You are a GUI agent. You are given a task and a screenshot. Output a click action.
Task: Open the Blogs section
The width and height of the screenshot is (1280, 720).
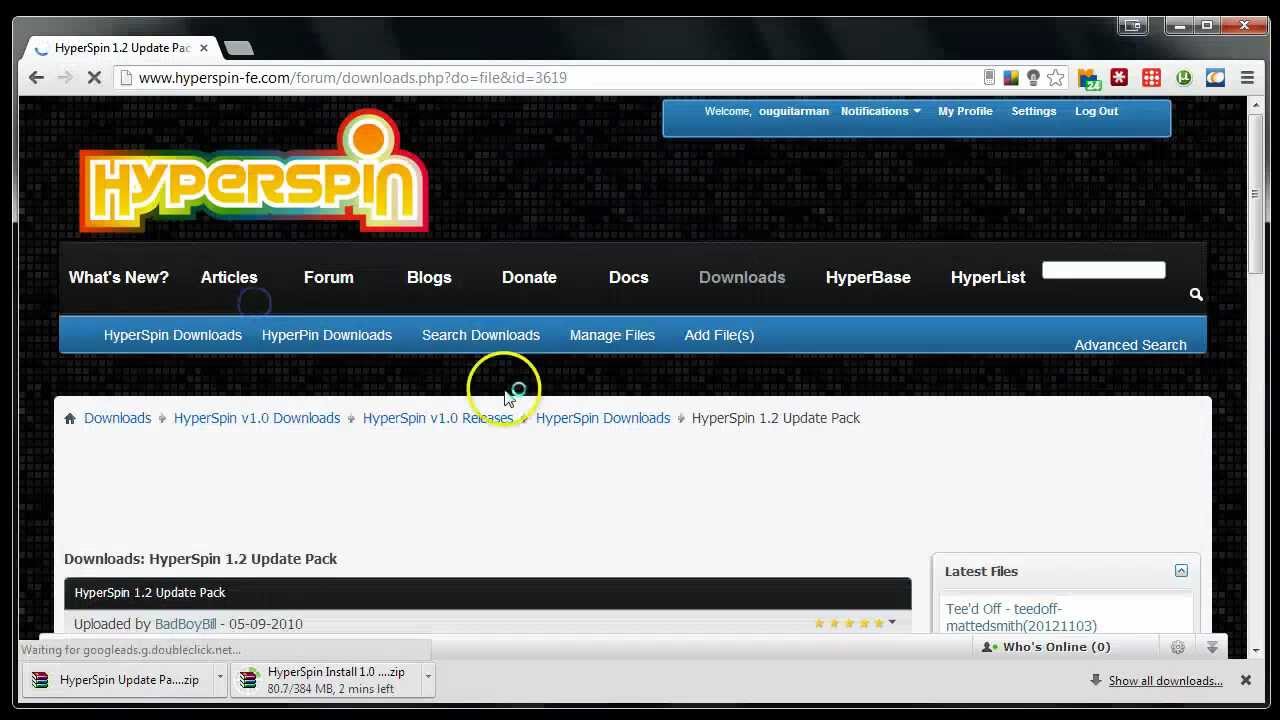[x=429, y=277]
